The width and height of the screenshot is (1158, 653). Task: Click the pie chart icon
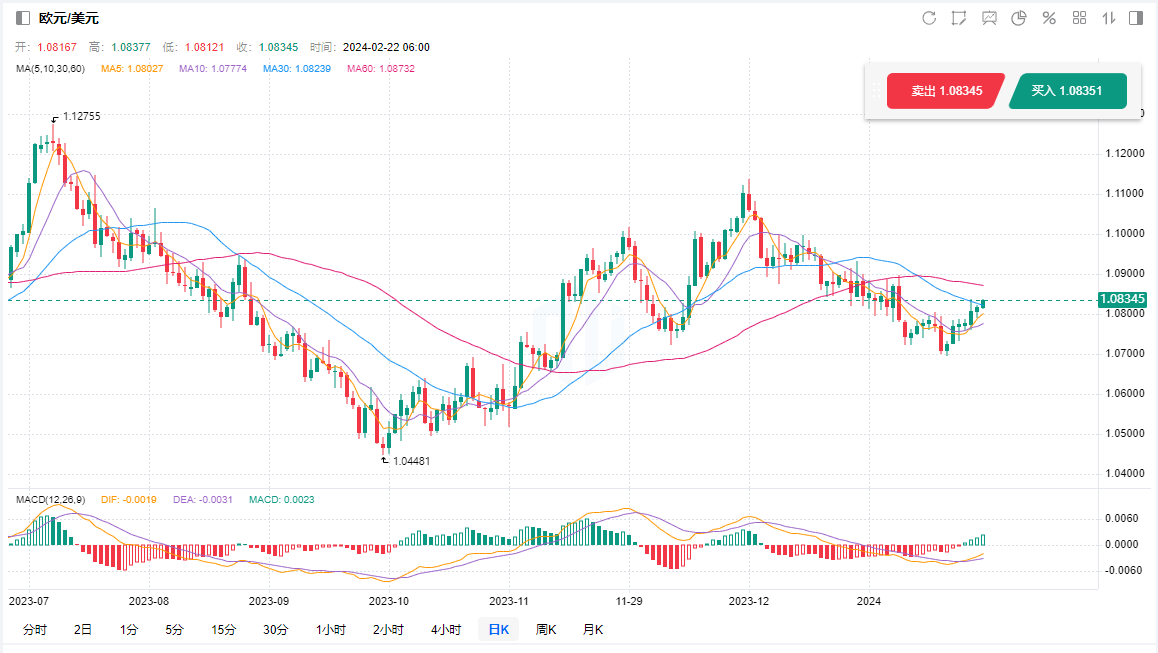pos(1019,18)
